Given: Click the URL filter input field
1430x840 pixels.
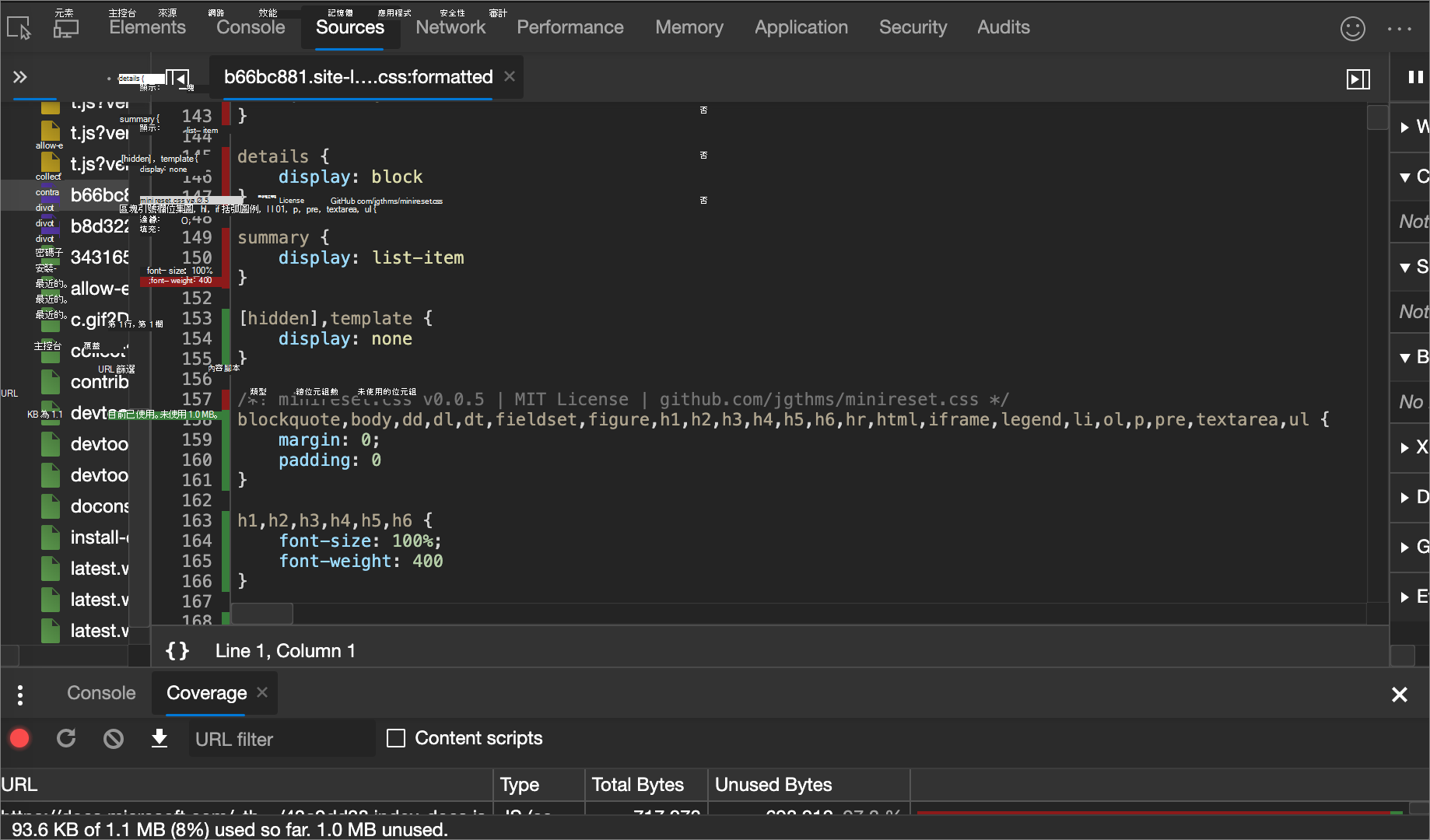Looking at the screenshot, I should click(x=280, y=739).
